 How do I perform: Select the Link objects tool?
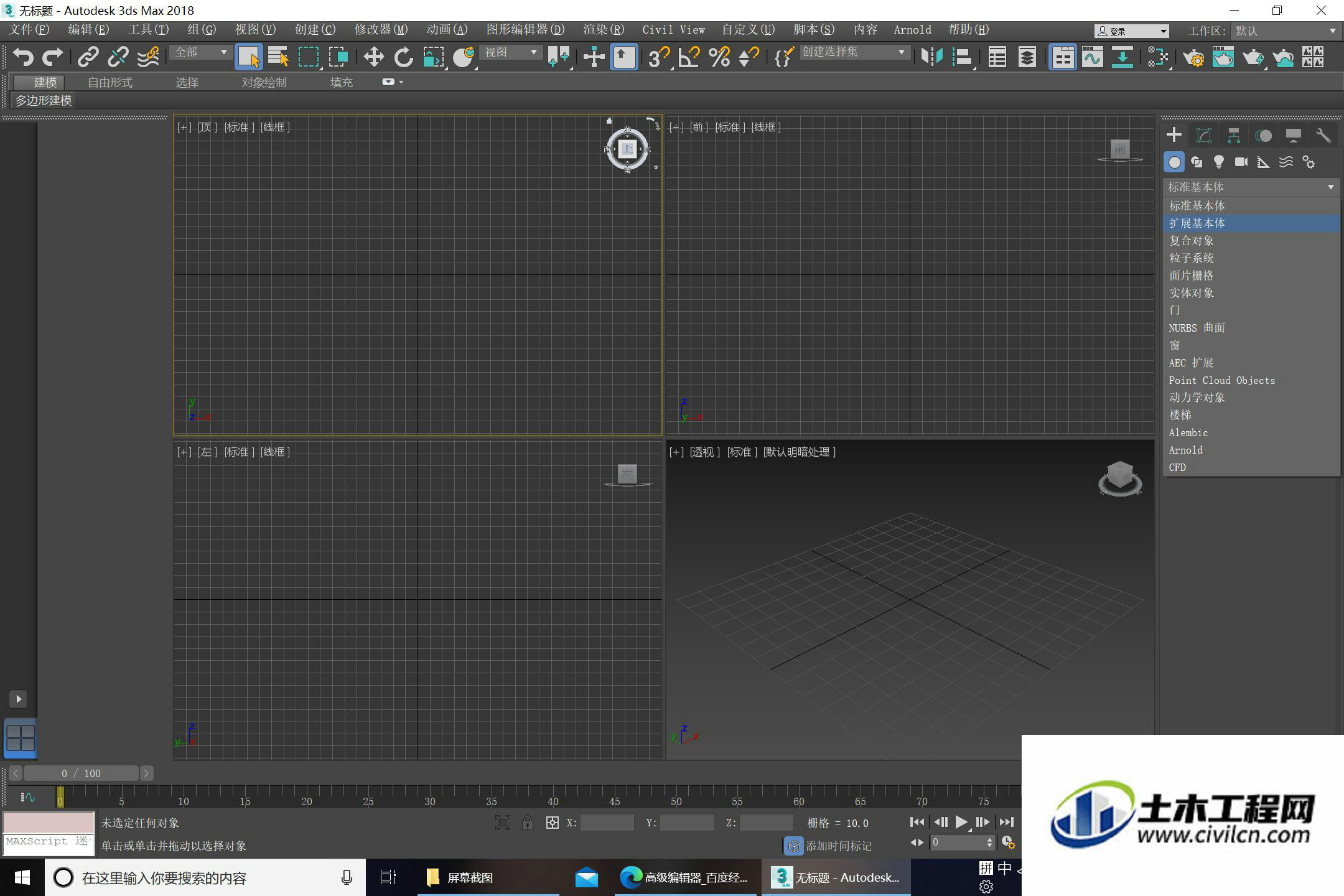pyautogui.click(x=88, y=57)
